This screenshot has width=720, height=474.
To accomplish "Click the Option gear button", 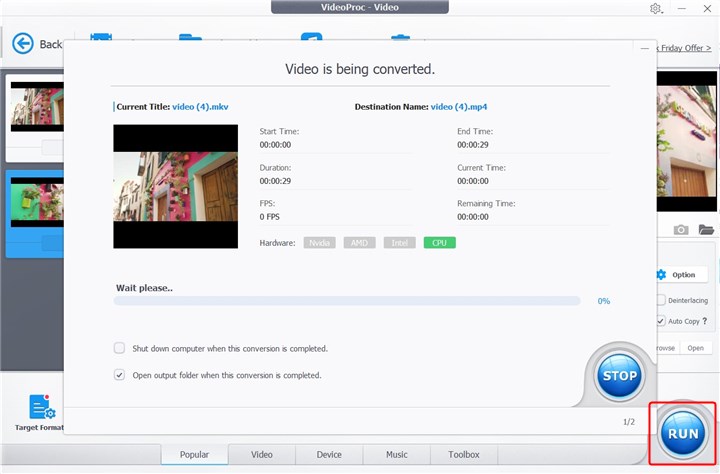I will pos(682,275).
